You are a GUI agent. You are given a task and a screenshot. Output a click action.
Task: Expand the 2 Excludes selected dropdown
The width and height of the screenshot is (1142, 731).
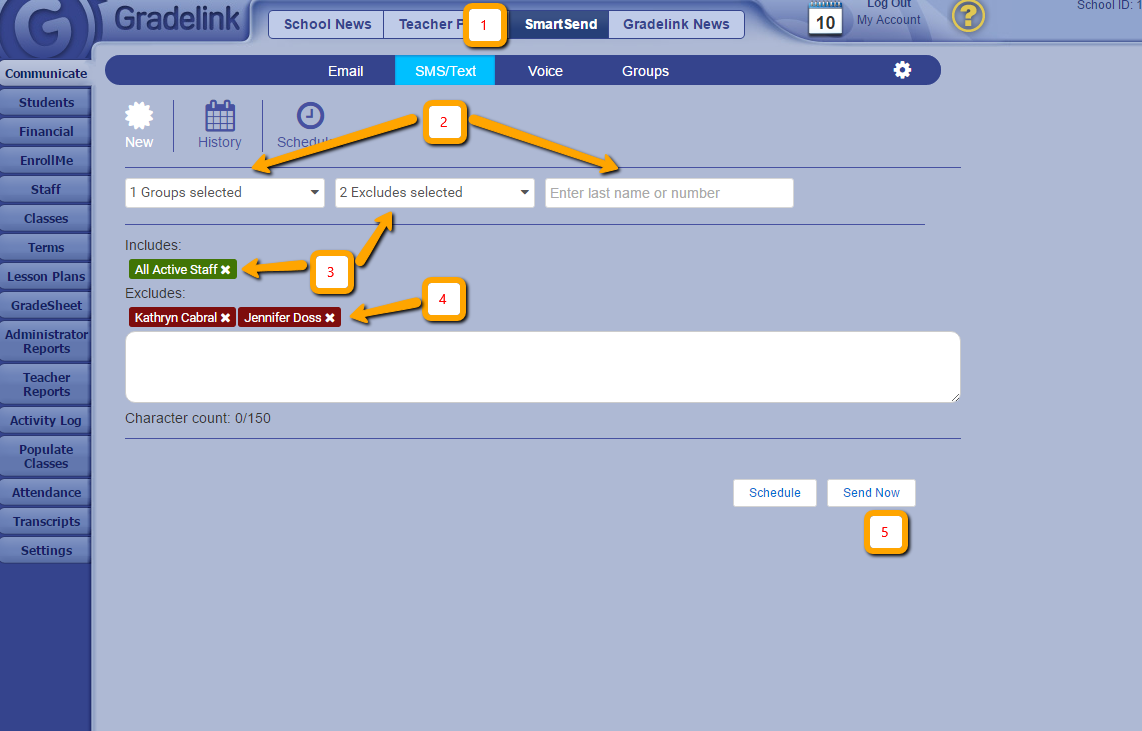(435, 193)
